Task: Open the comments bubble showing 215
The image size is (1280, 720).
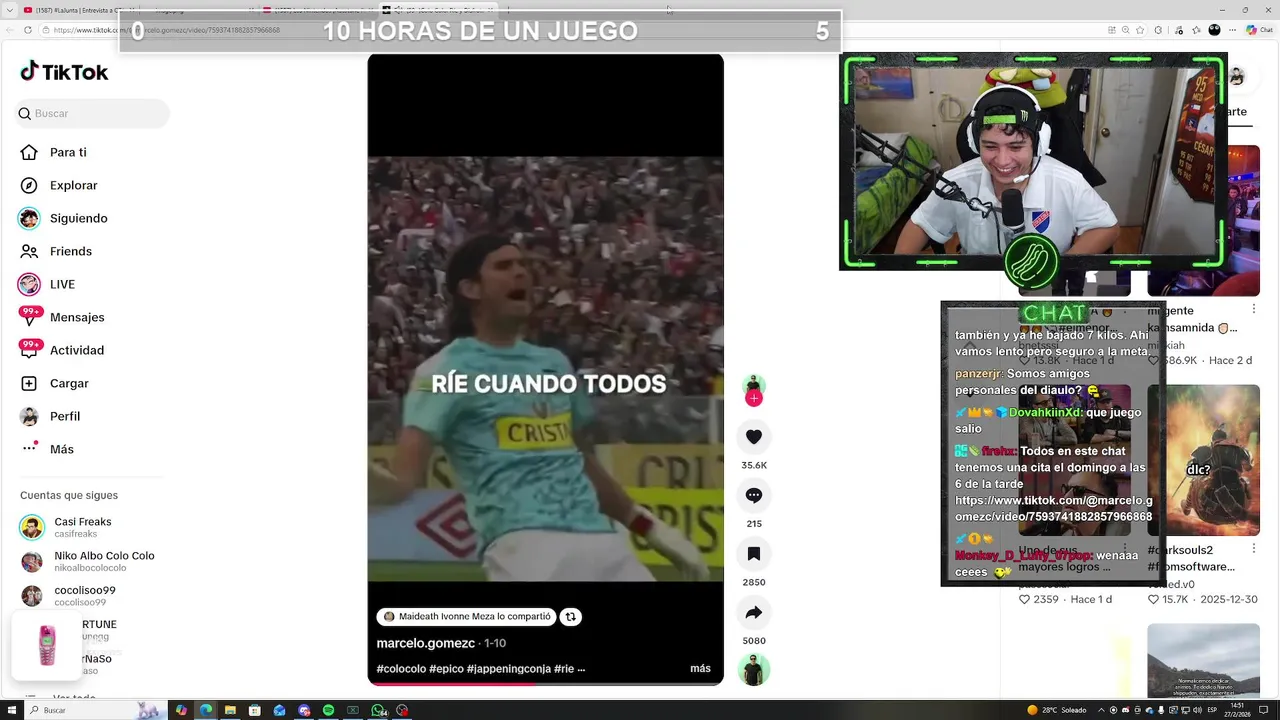Action: pos(754,495)
